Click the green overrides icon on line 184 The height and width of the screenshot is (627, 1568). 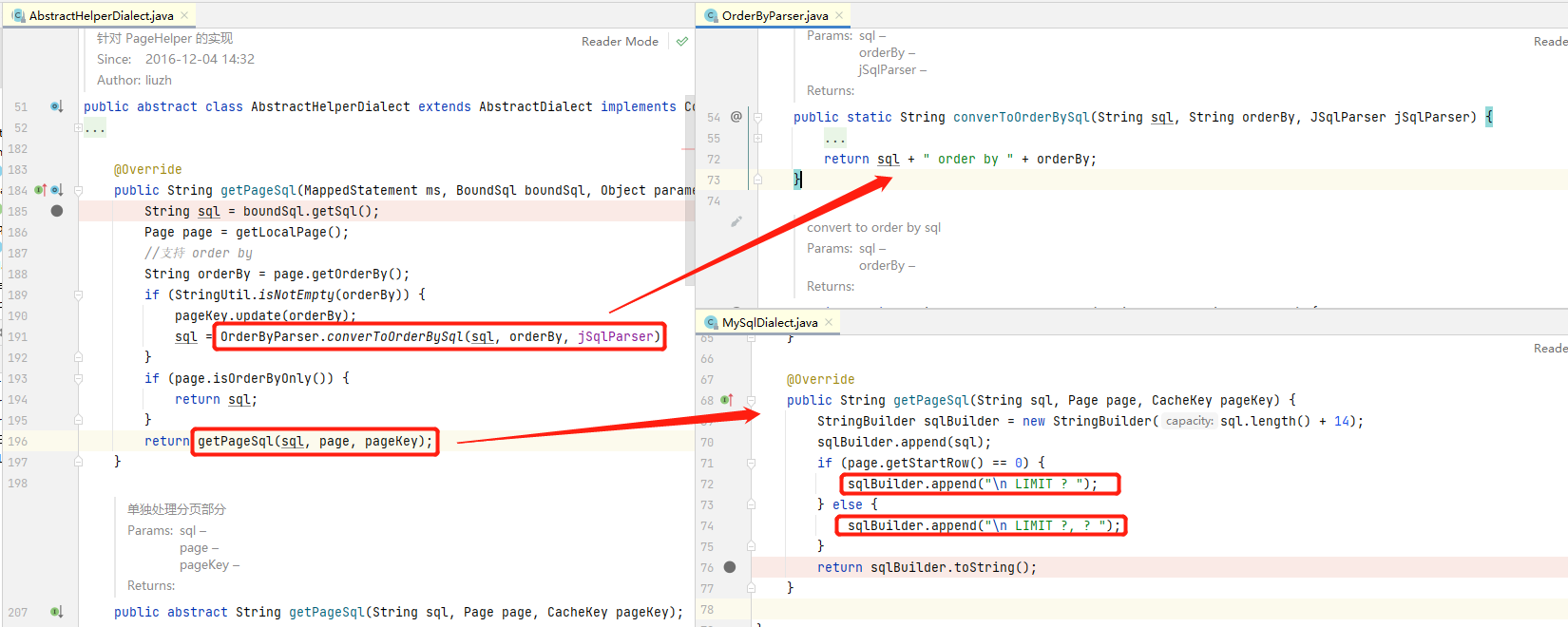point(40,190)
